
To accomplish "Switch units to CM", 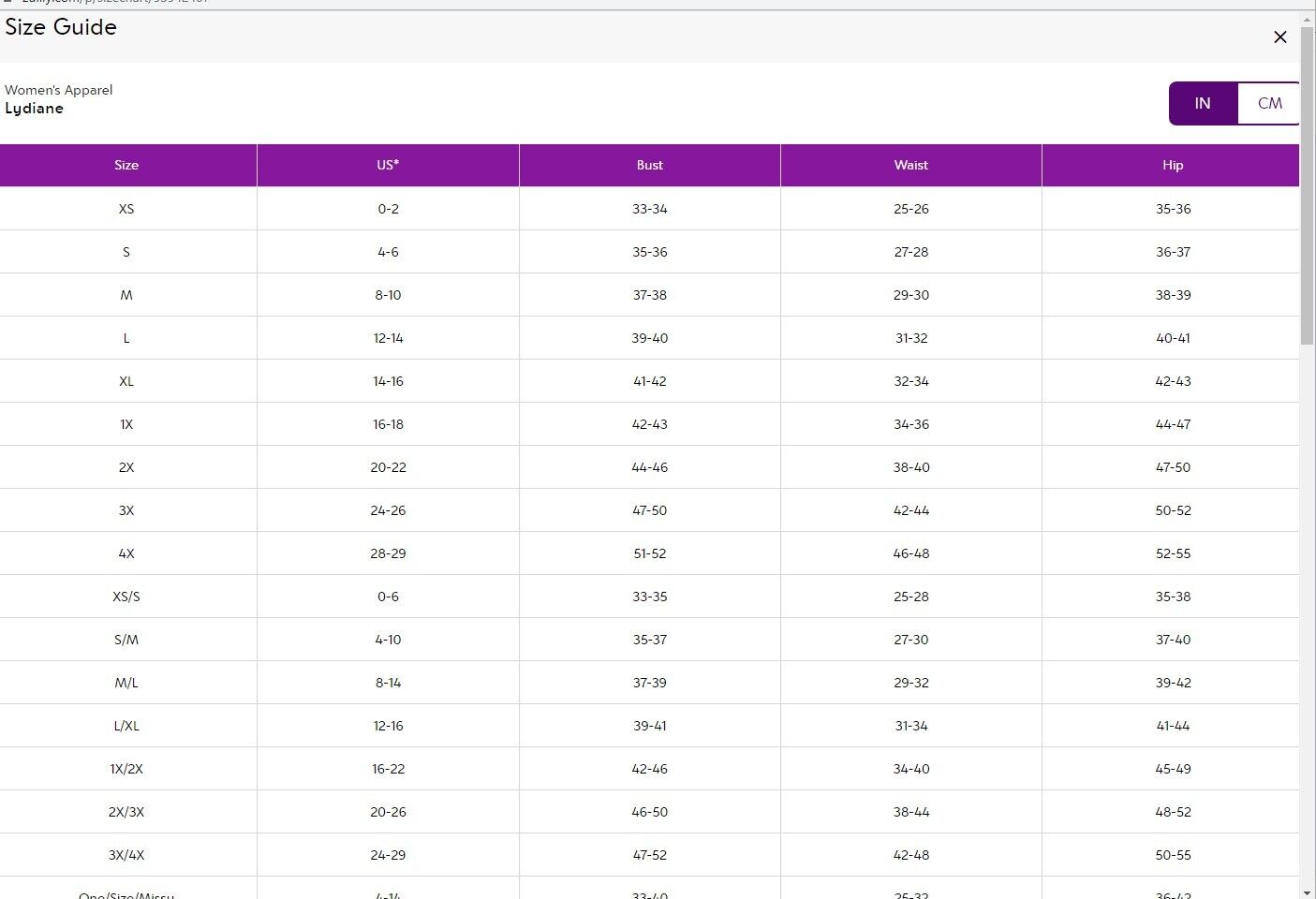I will (x=1269, y=103).
